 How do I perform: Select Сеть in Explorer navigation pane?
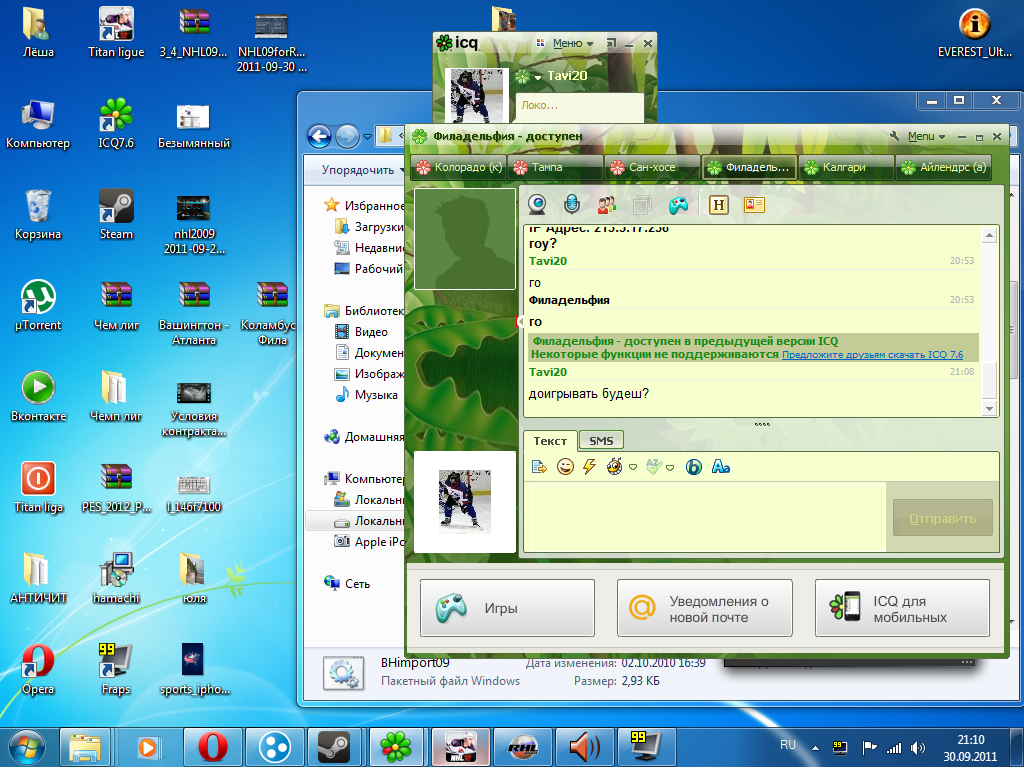pos(347,583)
